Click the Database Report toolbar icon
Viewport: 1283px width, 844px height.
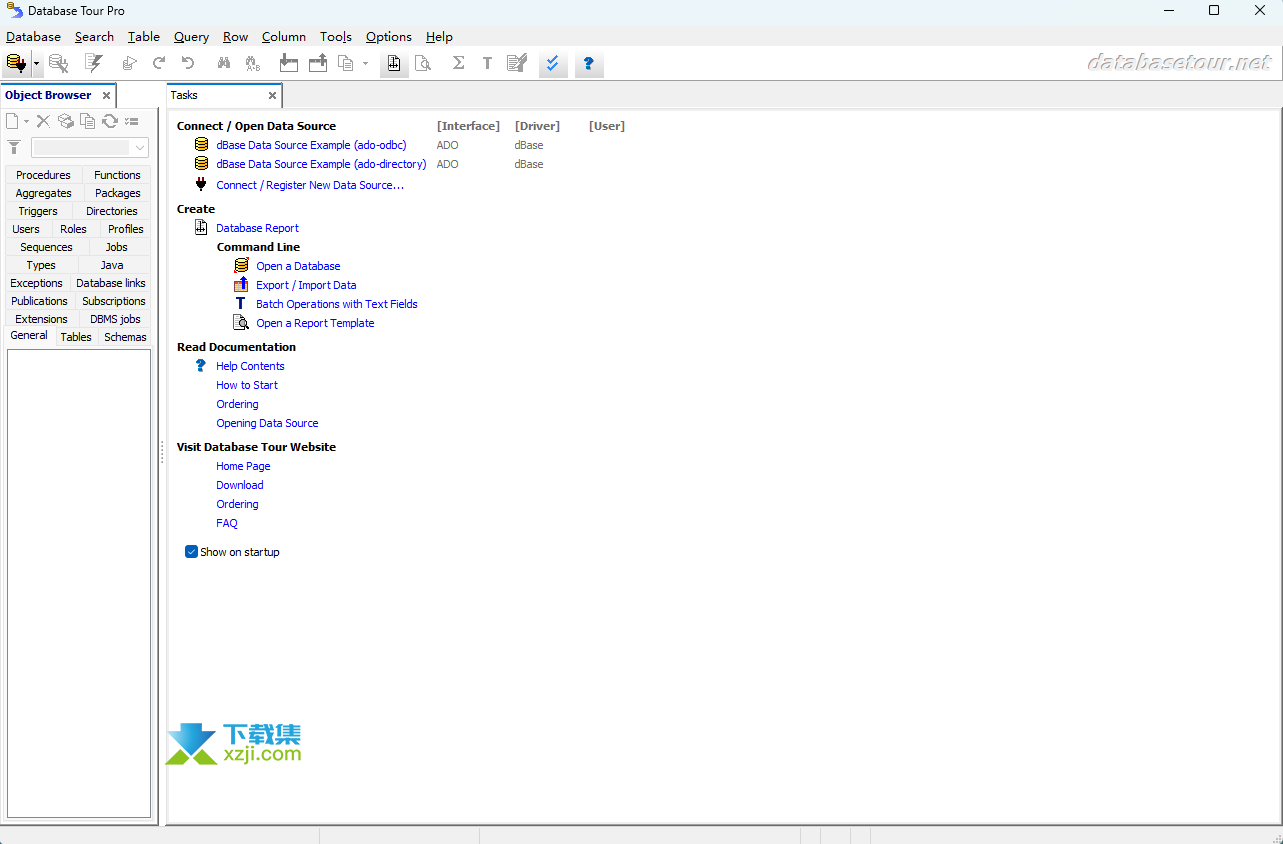[394, 64]
